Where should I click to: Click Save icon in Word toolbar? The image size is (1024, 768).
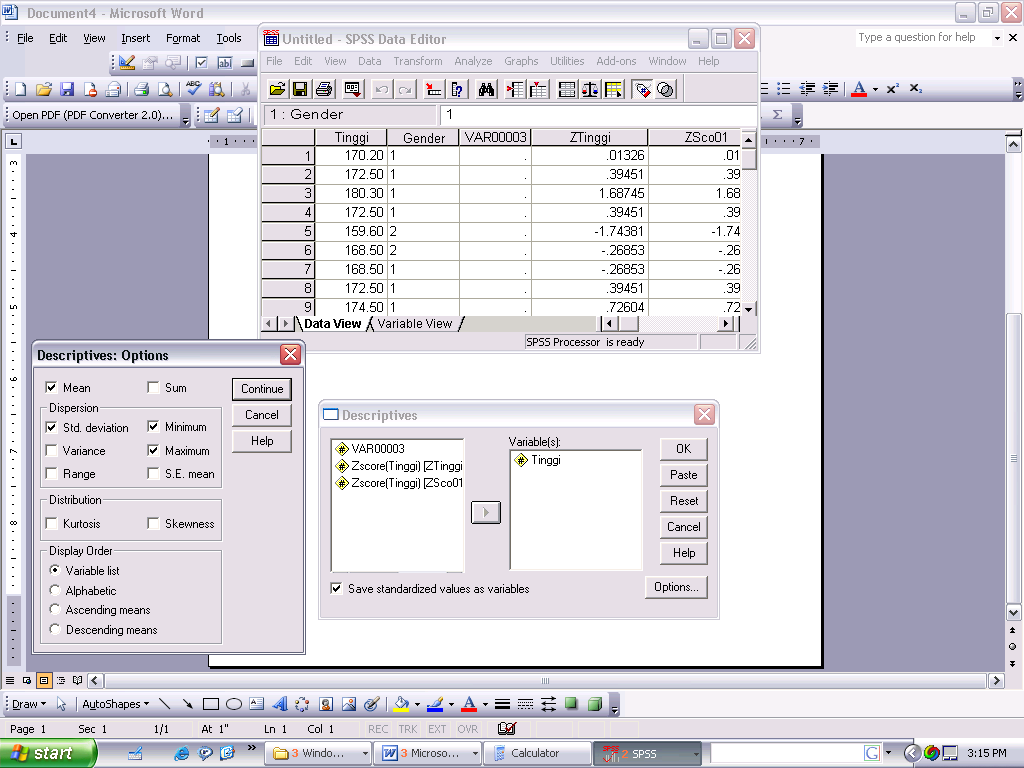67,89
